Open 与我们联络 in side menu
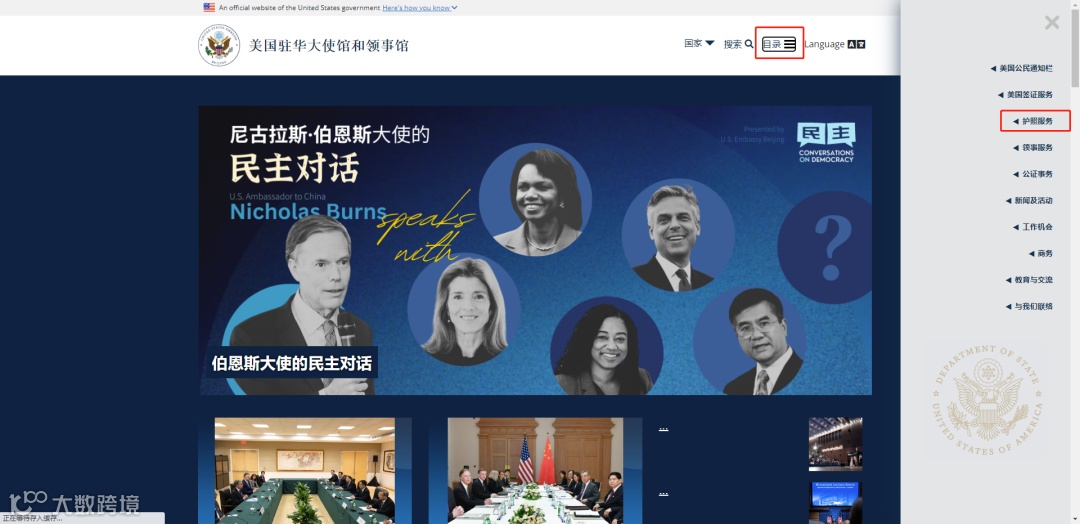1080x524 pixels. pos(1029,306)
